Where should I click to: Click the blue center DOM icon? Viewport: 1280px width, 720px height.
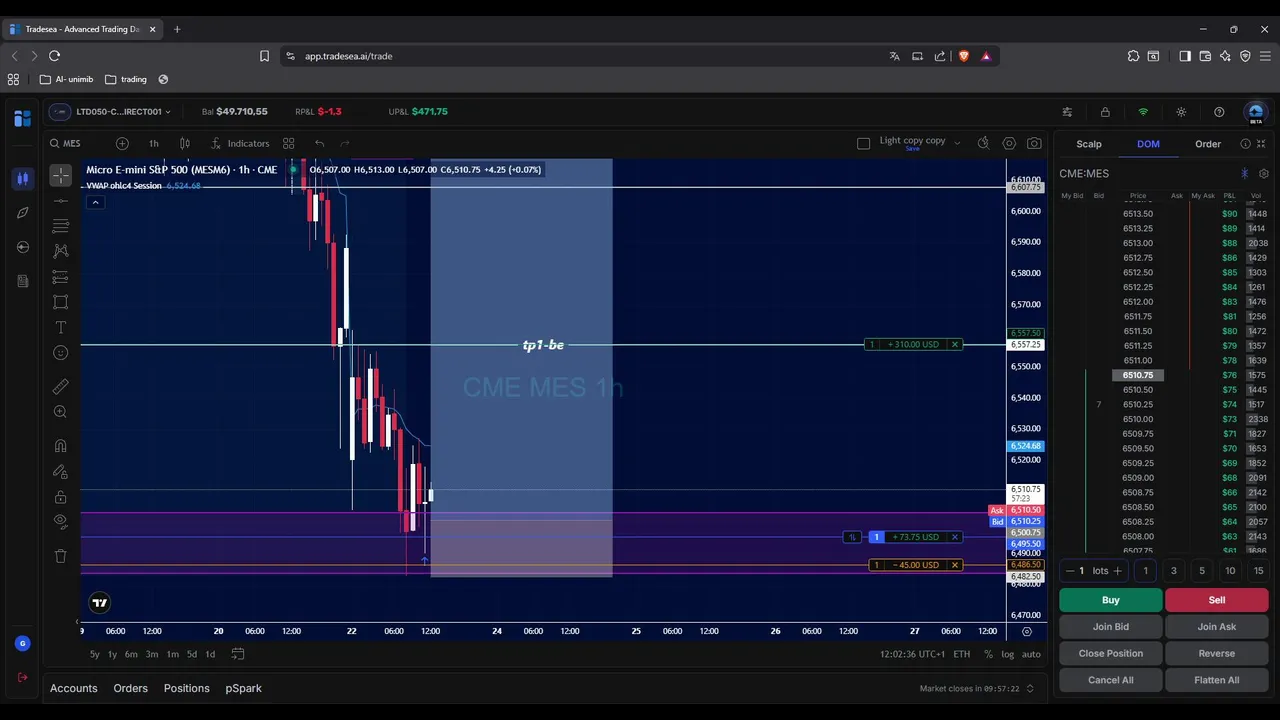[1245, 174]
